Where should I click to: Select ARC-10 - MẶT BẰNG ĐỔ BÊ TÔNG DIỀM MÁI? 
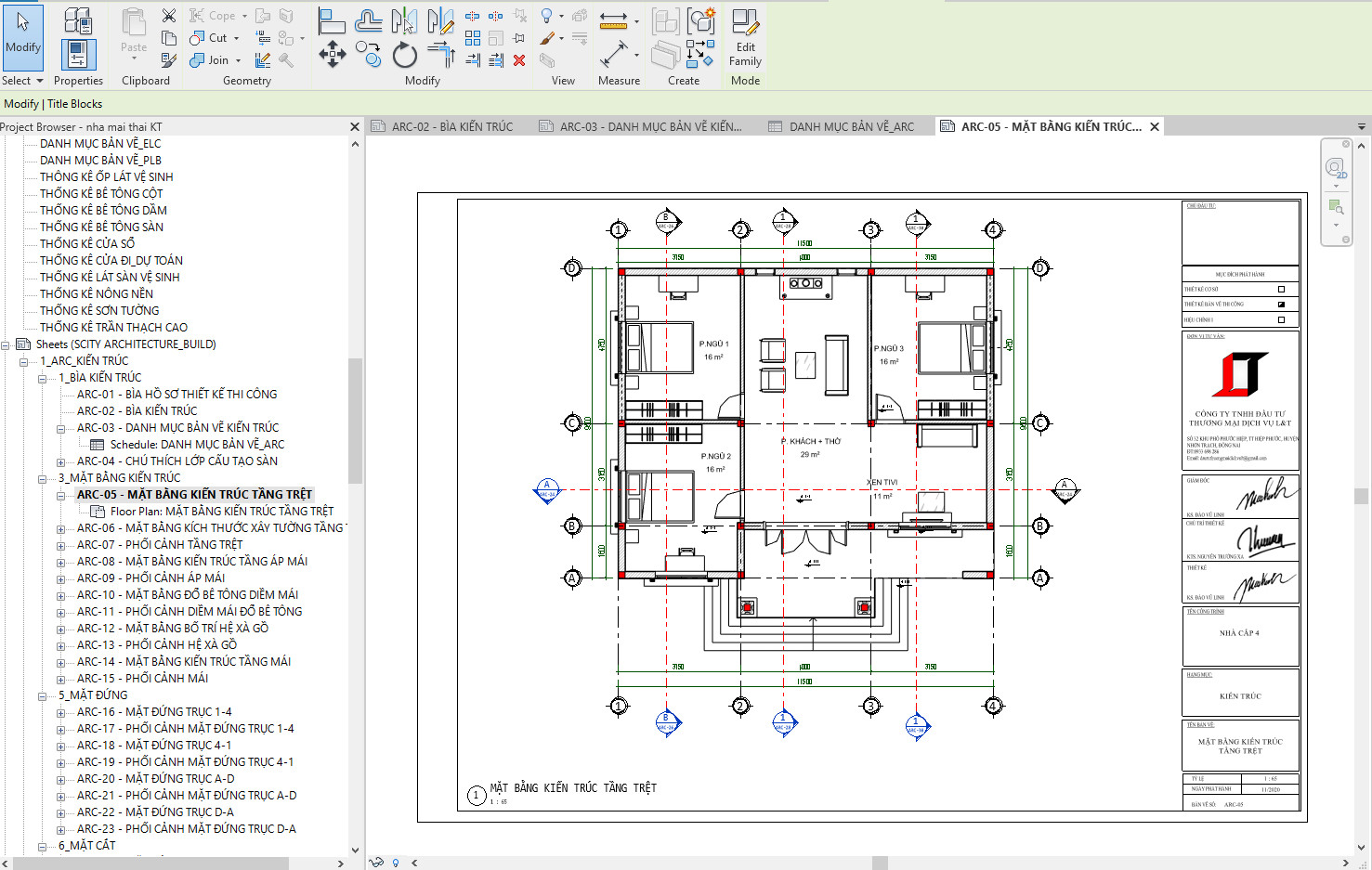point(188,595)
